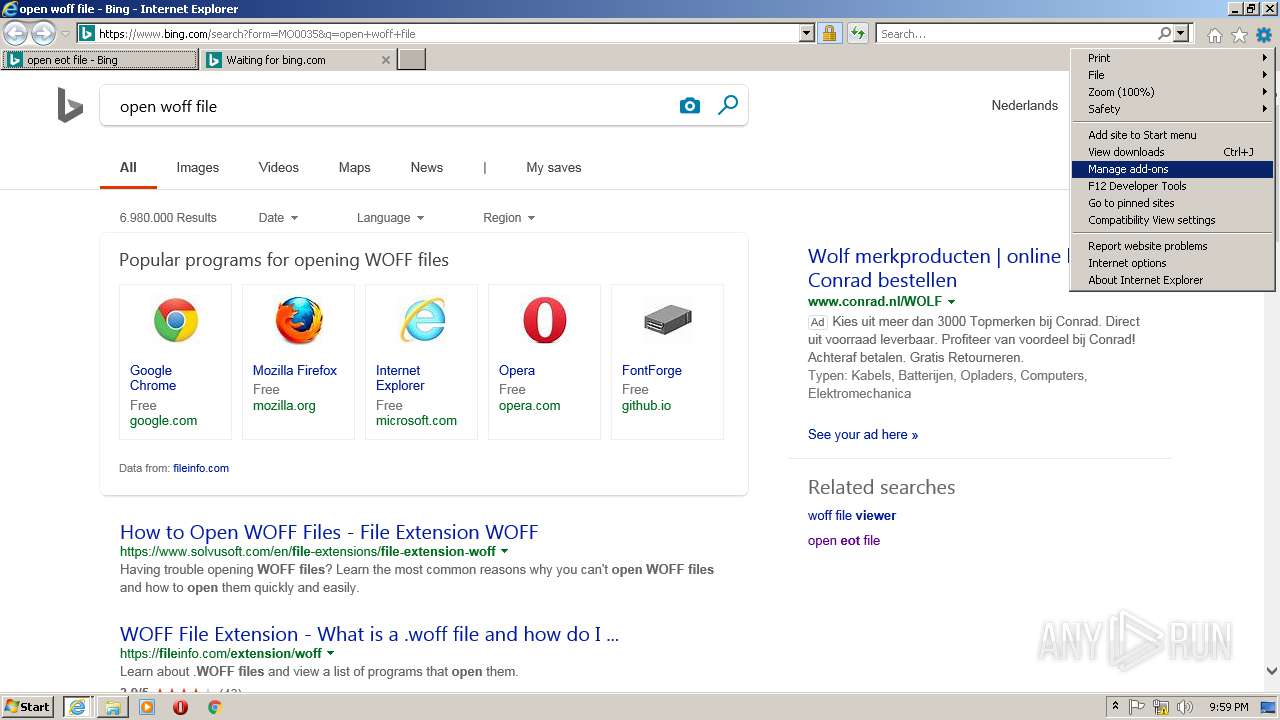The image size is (1280, 720).
Task: Open Opera taskbar icon
Action: pos(180,707)
